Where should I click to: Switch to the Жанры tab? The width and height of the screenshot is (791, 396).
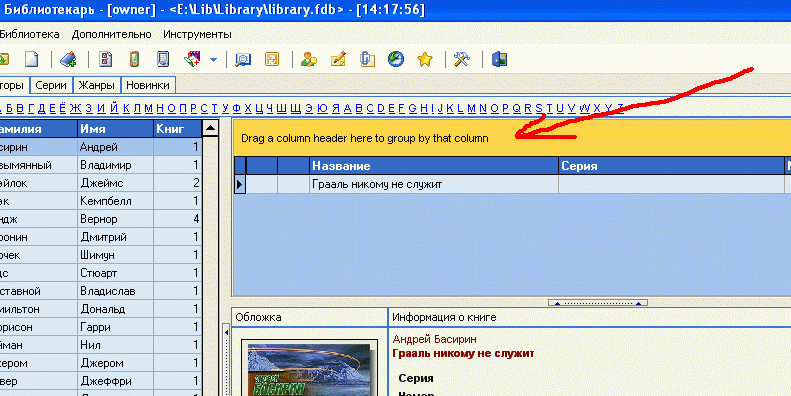[96, 85]
